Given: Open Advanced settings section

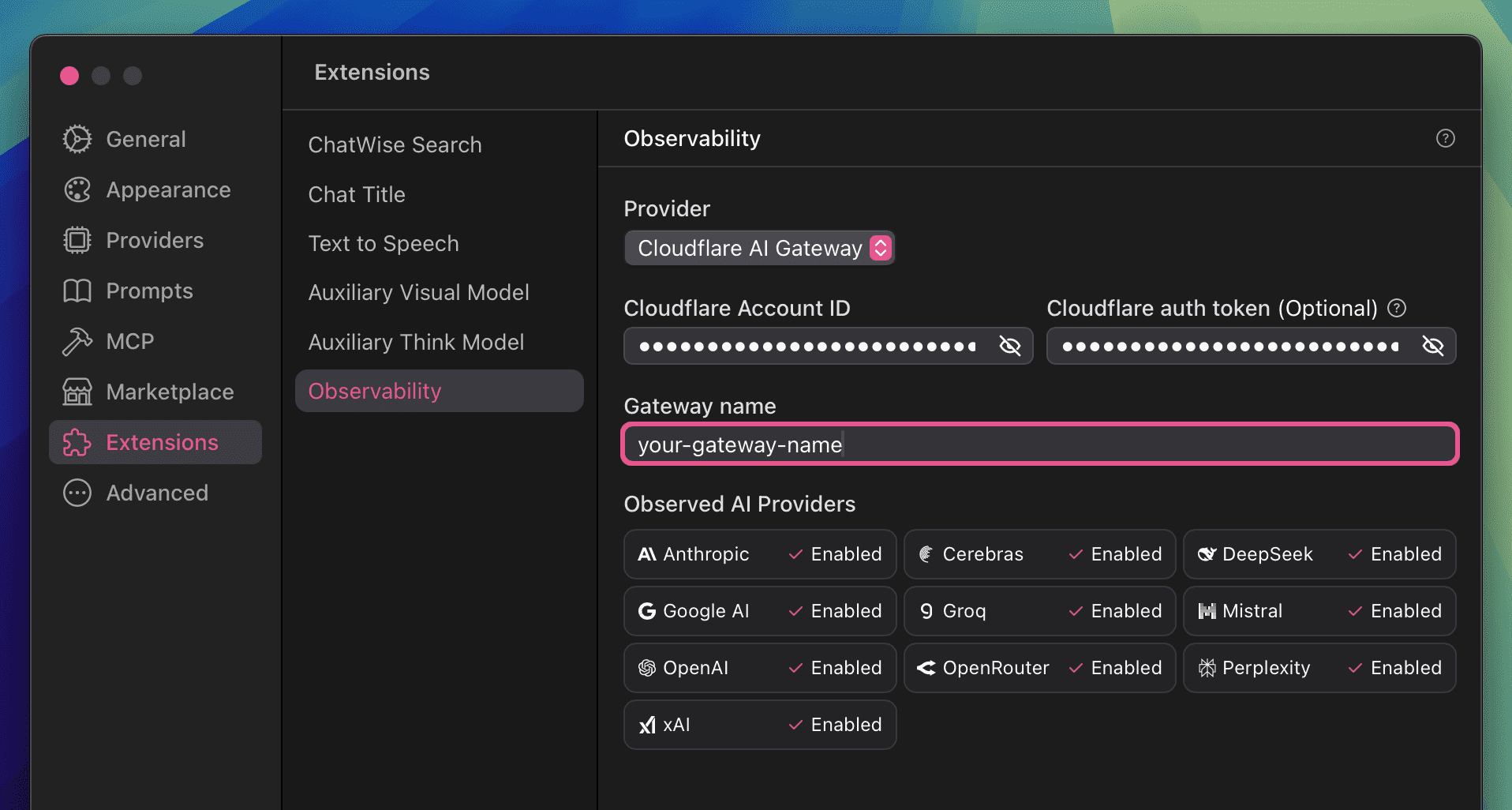Looking at the screenshot, I should pos(155,493).
